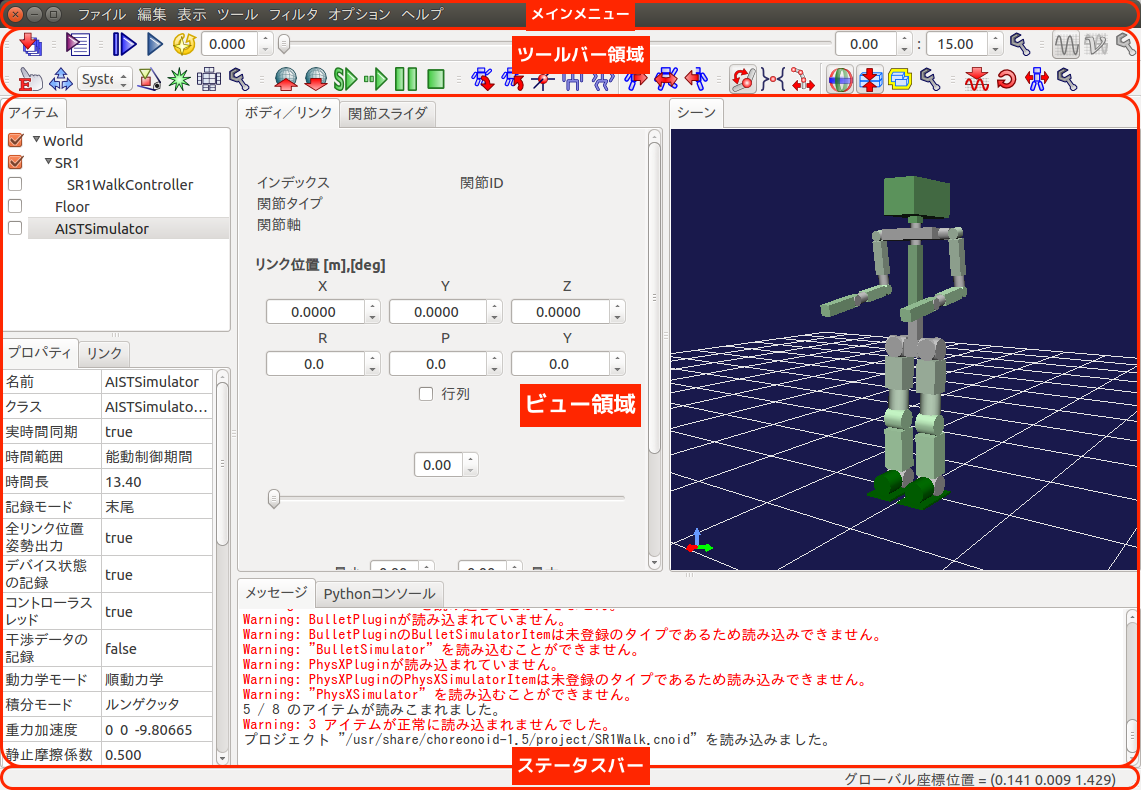1141x790 pixels.
Task: Check the Floor item checkbox
Action: [x=15, y=207]
